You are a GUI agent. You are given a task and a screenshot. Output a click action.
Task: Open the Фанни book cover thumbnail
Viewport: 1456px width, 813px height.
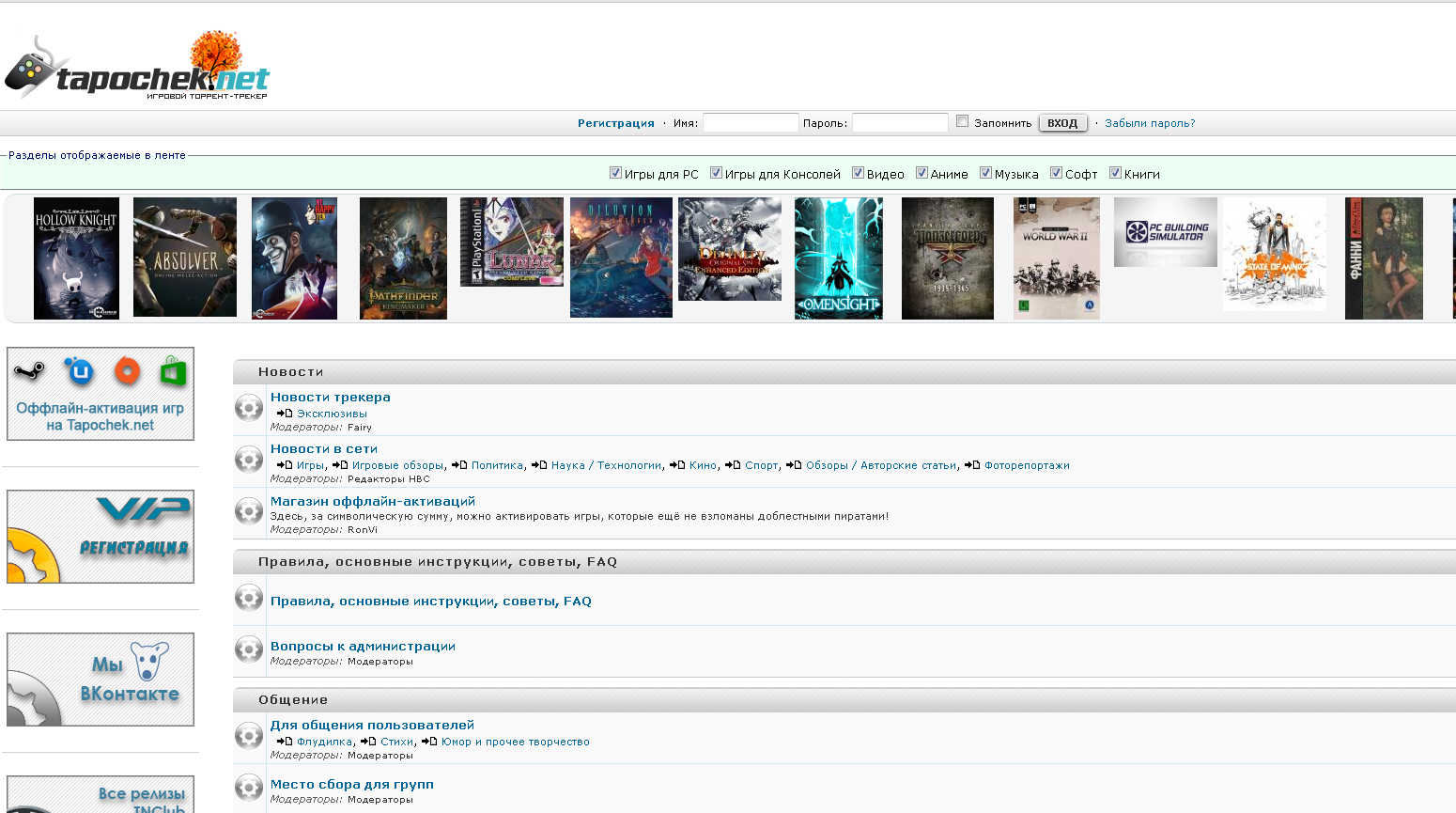point(1384,258)
